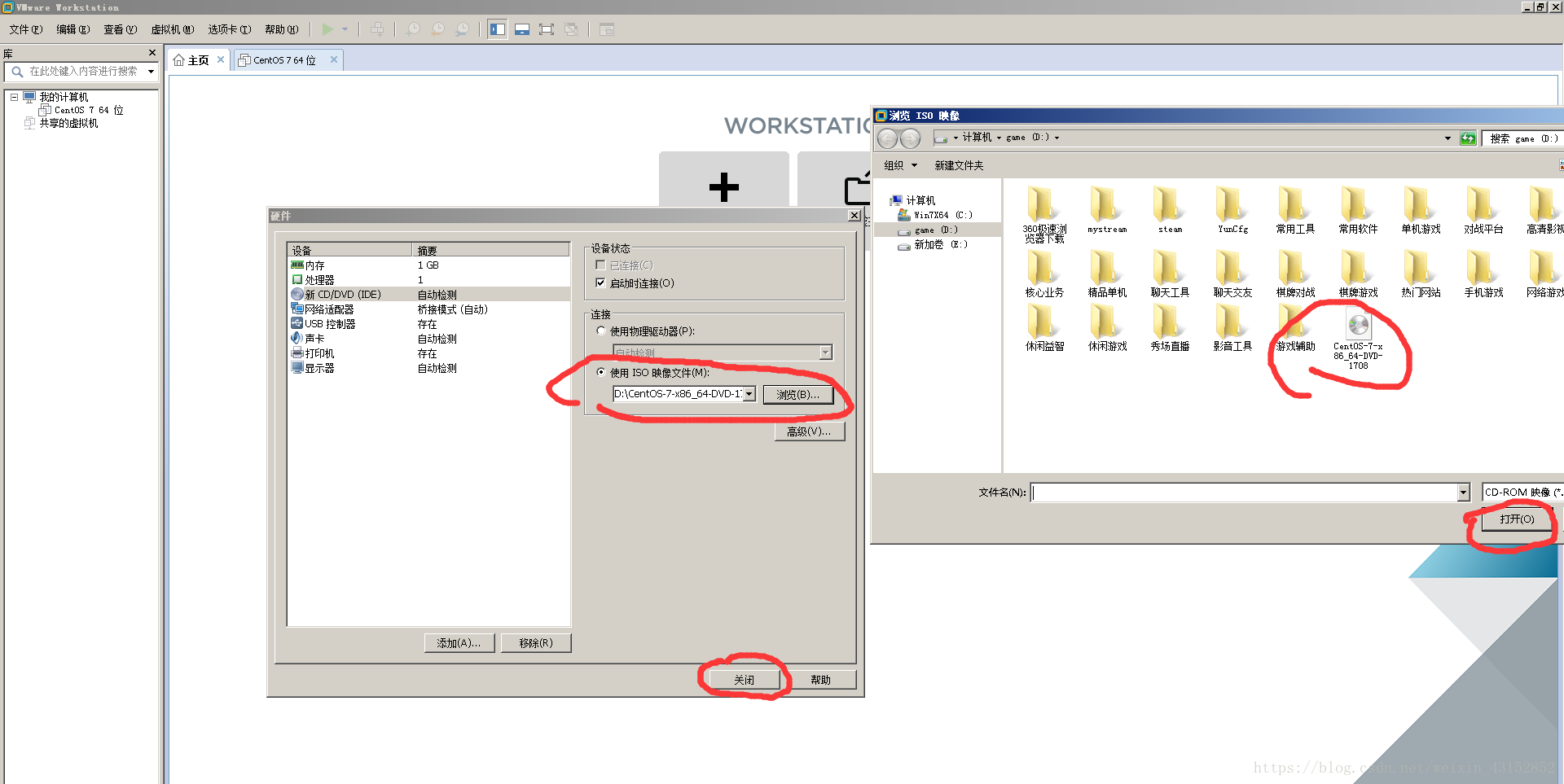Open the 虚拟机 menu

173,29
